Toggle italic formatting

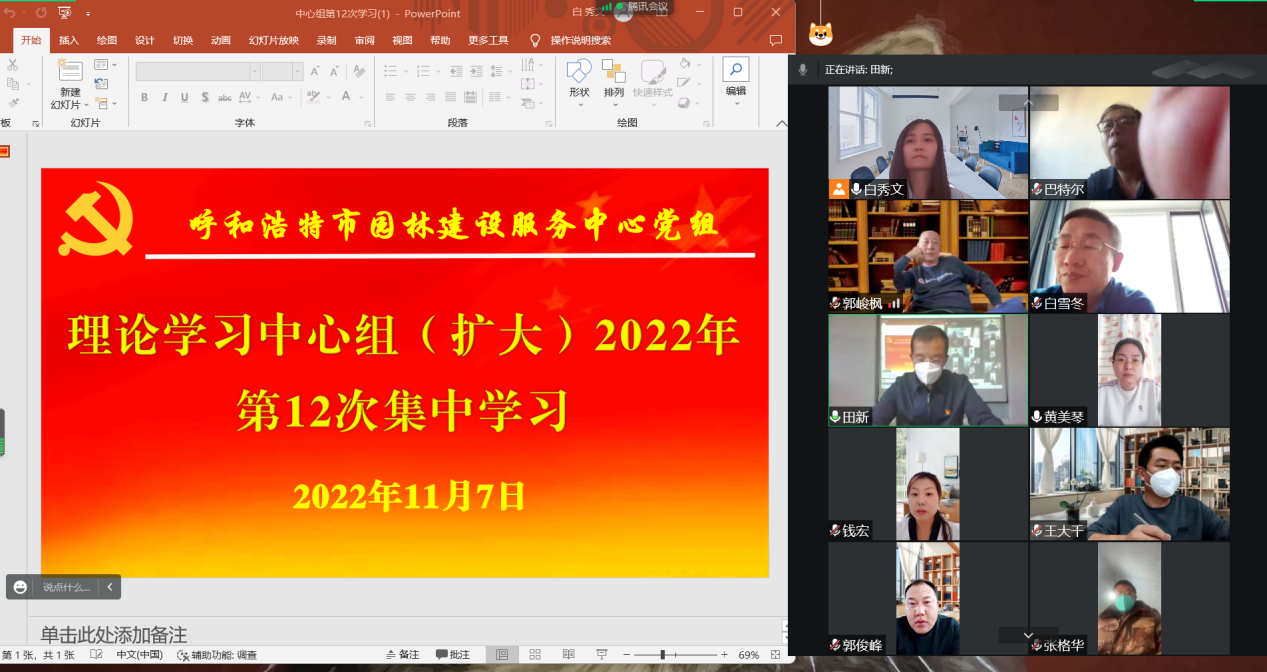point(165,97)
